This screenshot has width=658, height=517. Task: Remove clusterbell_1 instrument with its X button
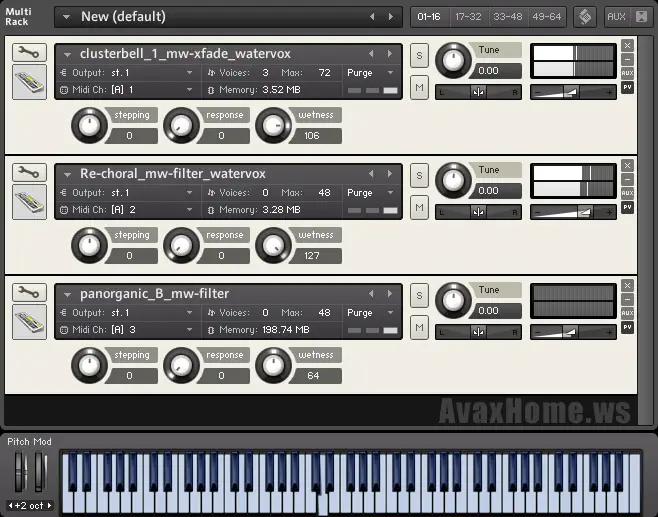(627, 45)
